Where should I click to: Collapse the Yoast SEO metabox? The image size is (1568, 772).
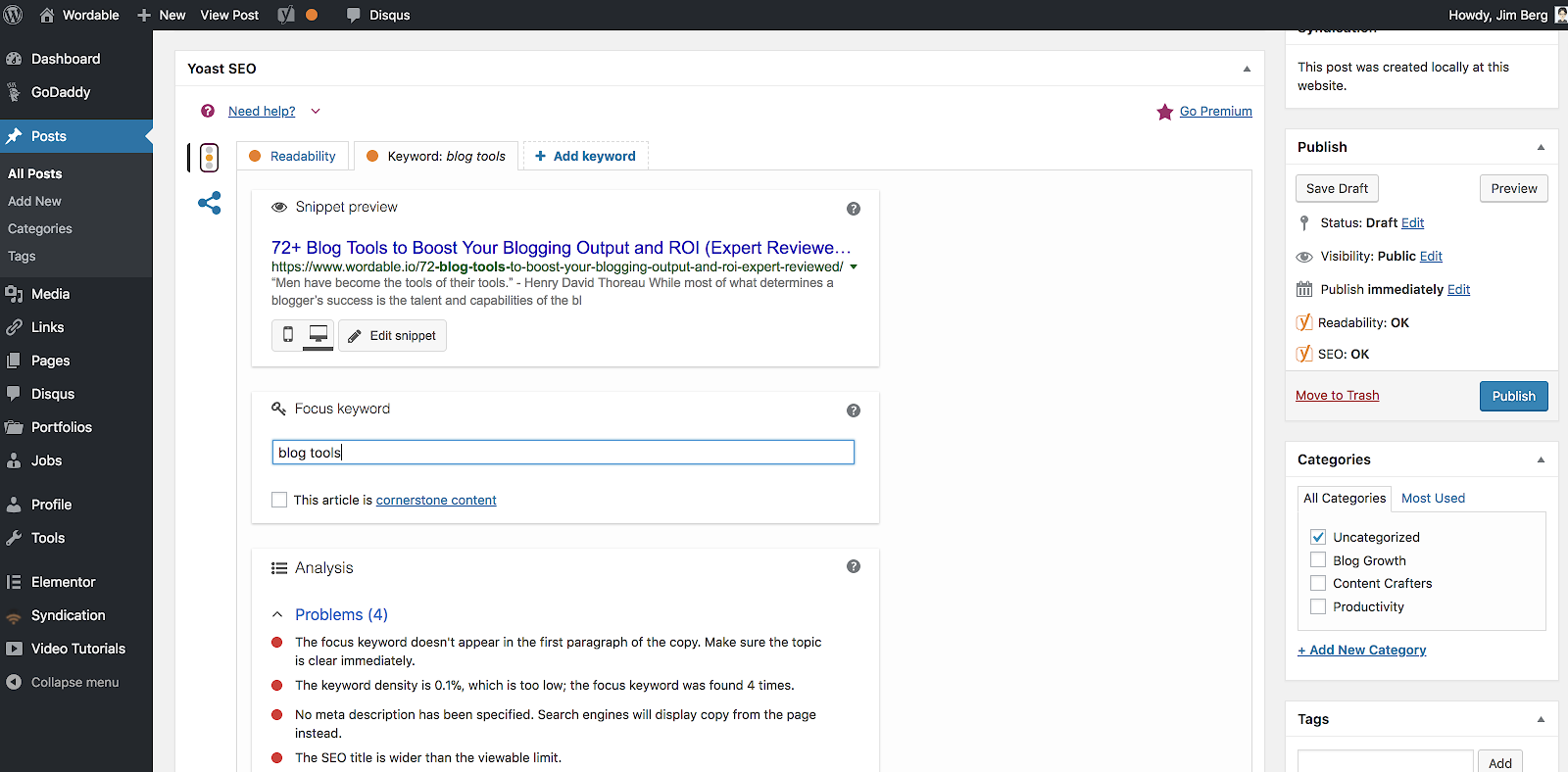[x=1247, y=69]
